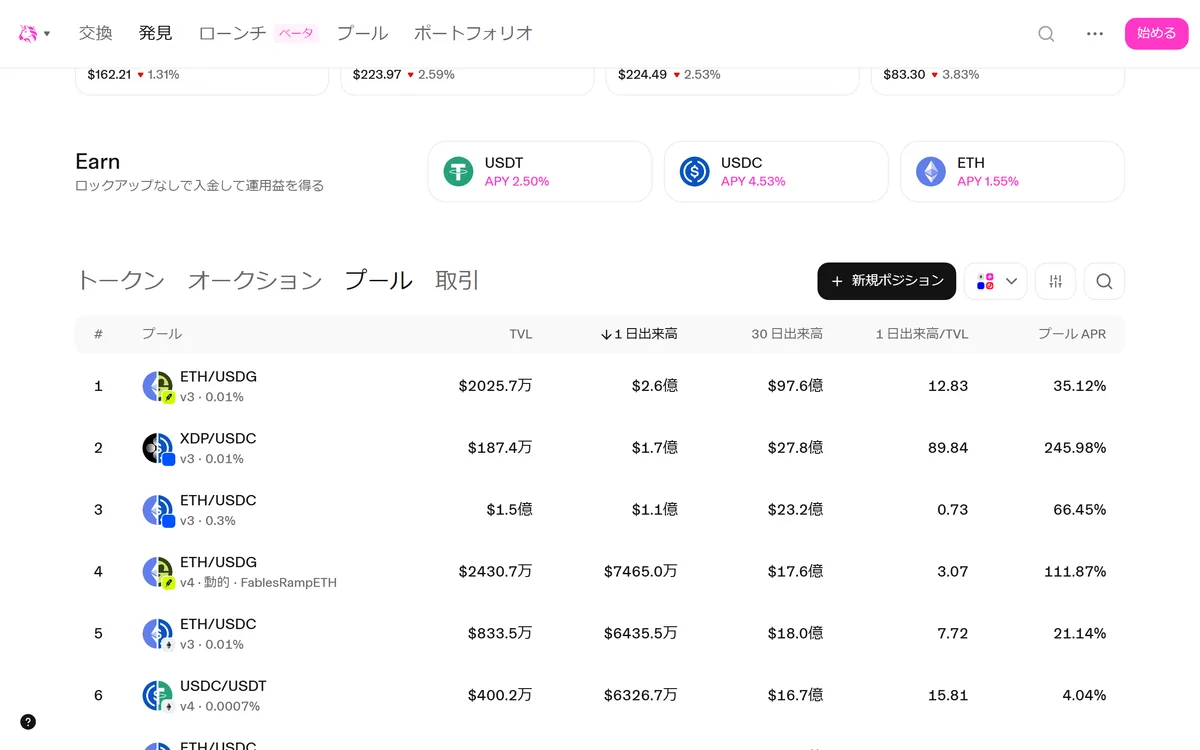
Task: Click the ベータ badge
Action: pos(296,34)
